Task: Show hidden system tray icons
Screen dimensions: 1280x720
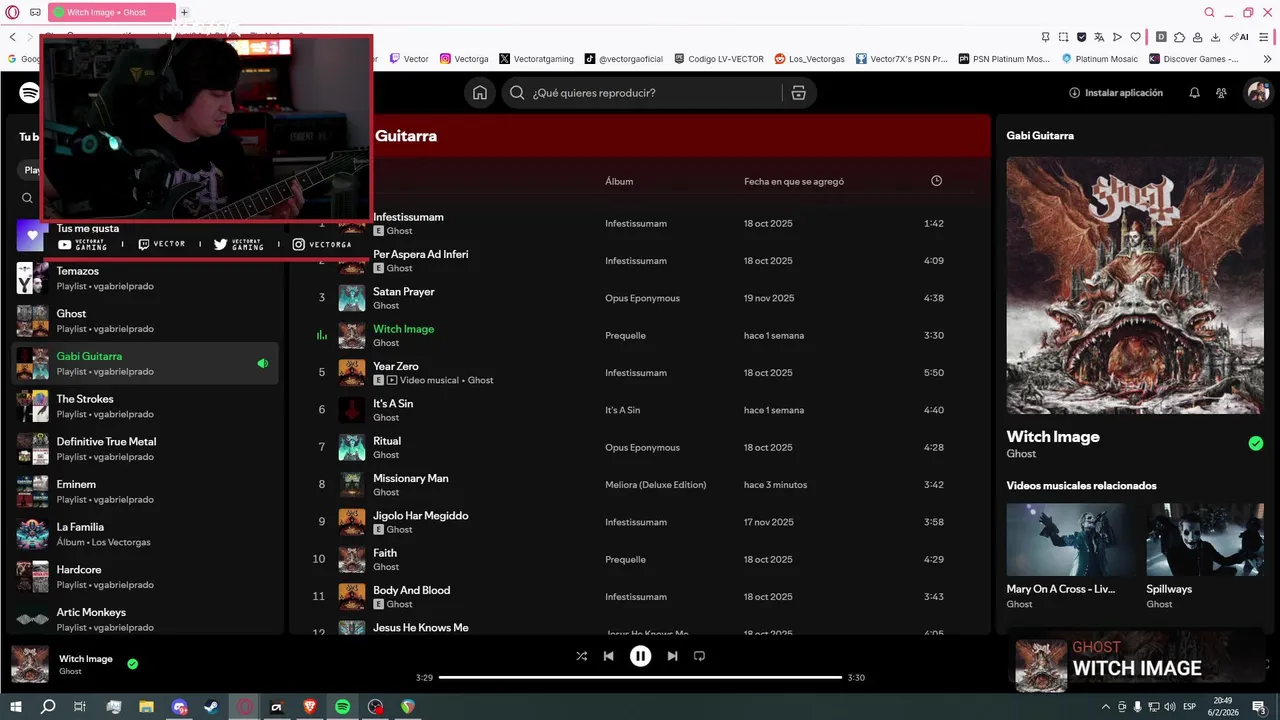Action: click(x=1106, y=707)
